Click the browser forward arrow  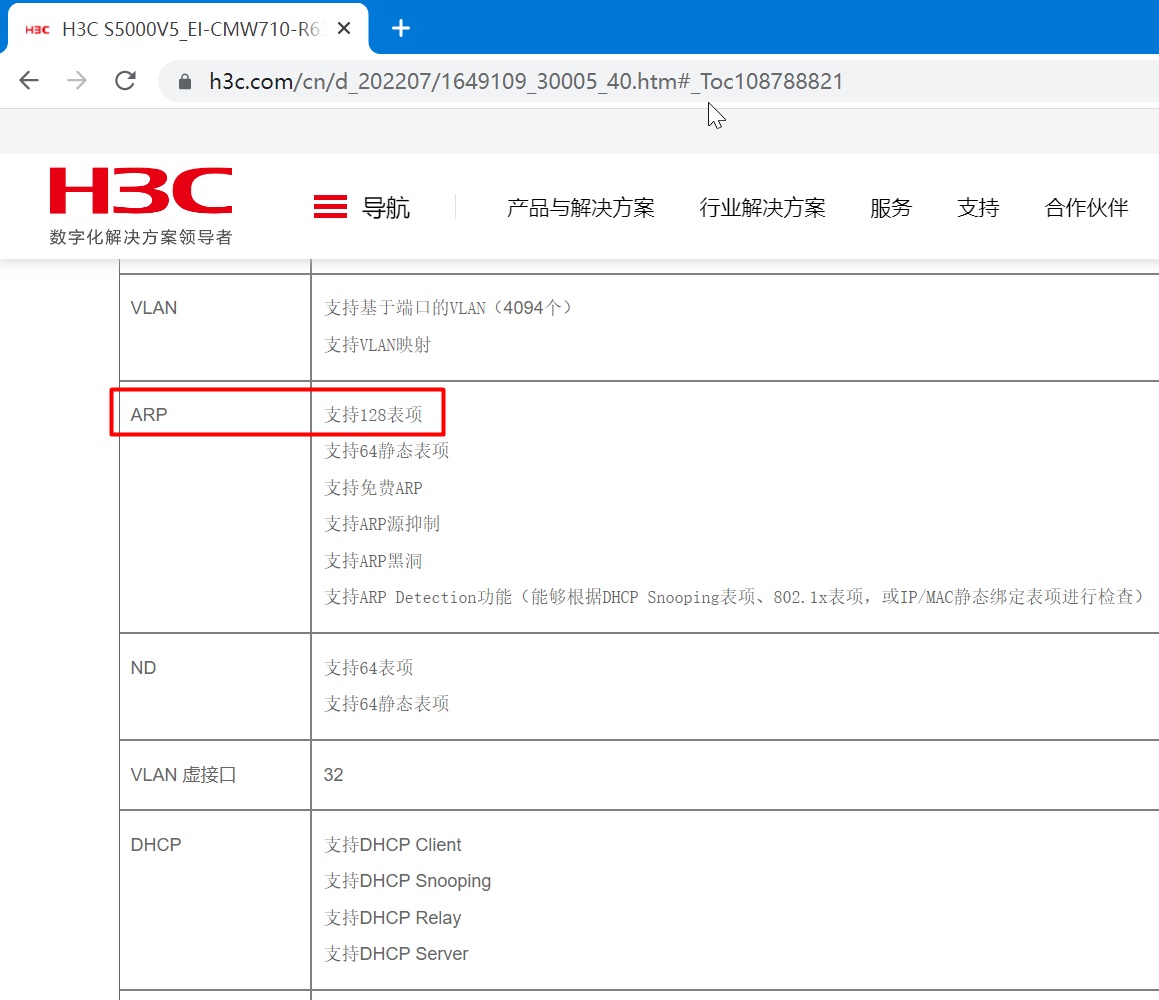click(x=77, y=80)
